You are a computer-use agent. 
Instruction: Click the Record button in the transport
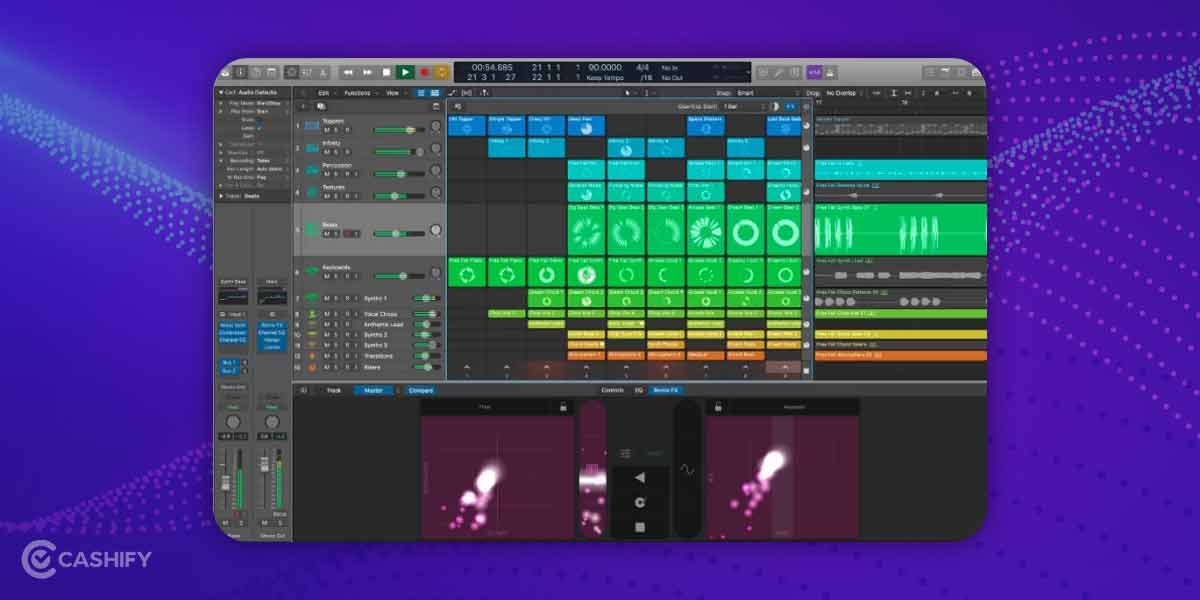click(x=424, y=71)
